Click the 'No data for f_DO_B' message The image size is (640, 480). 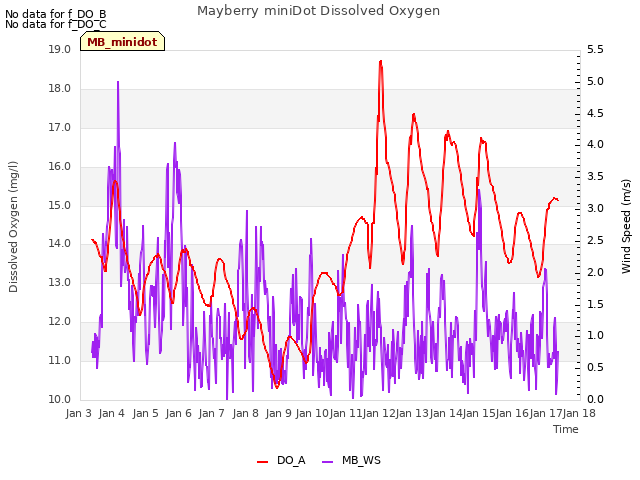pos(56,14)
